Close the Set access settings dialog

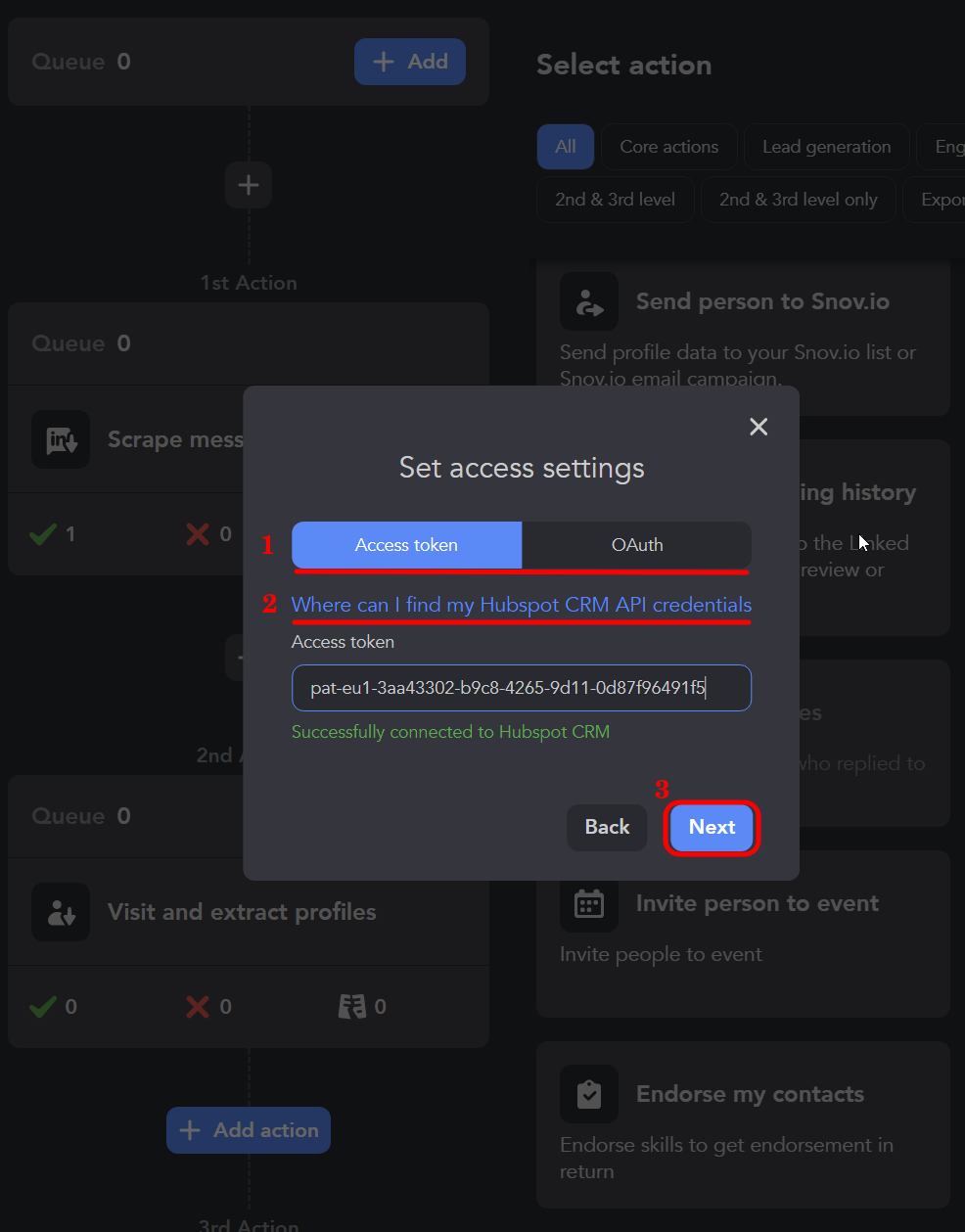click(x=758, y=427)
